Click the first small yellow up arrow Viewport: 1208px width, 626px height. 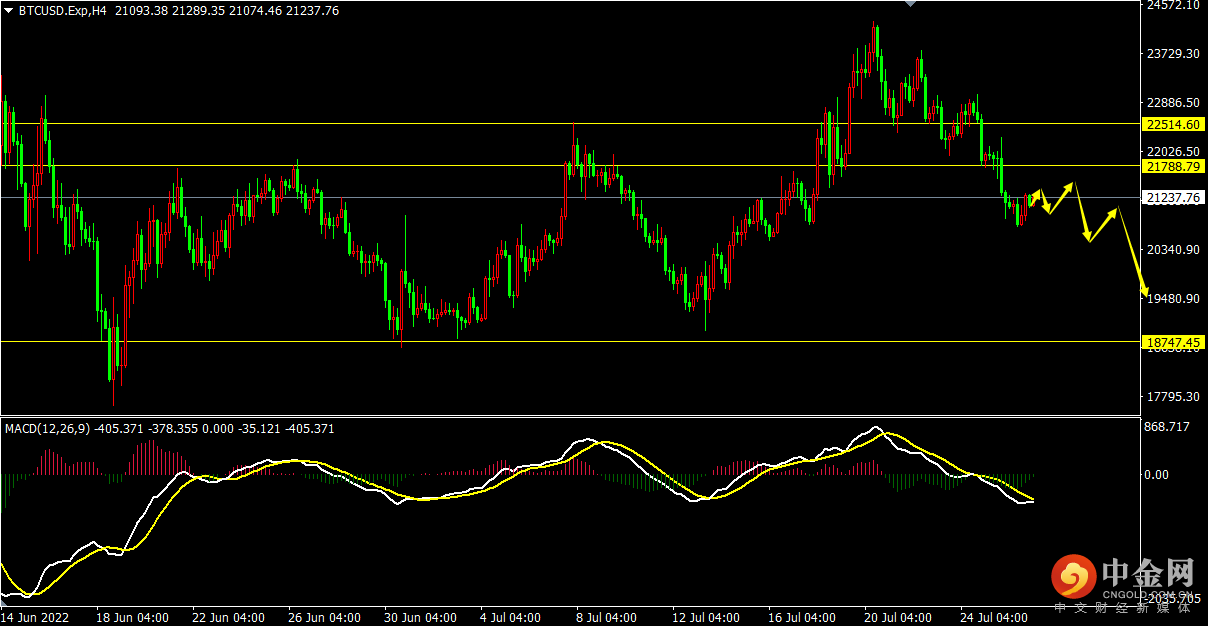click(1036, 193)
